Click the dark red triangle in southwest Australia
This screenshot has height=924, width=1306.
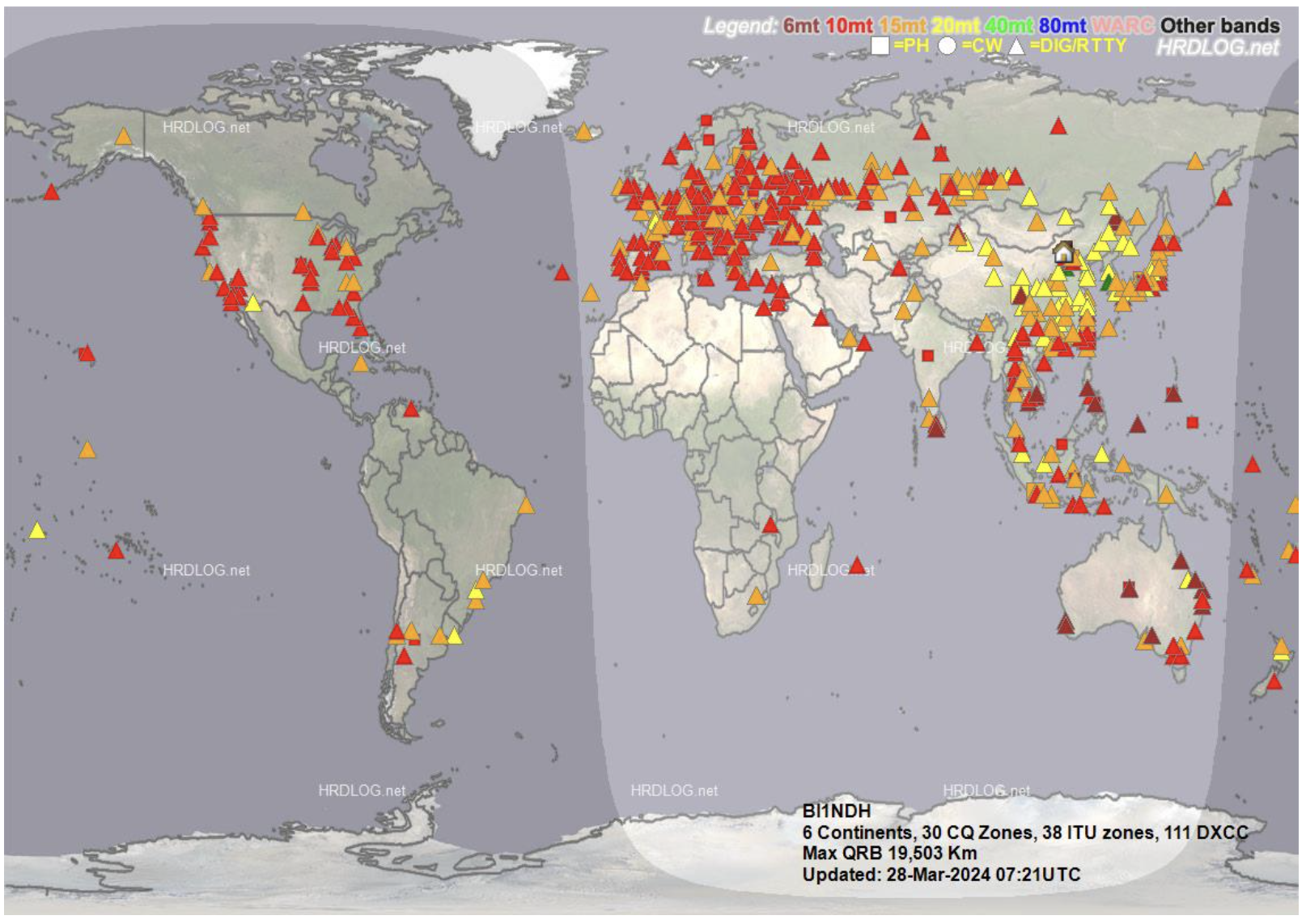point(1066,624)
